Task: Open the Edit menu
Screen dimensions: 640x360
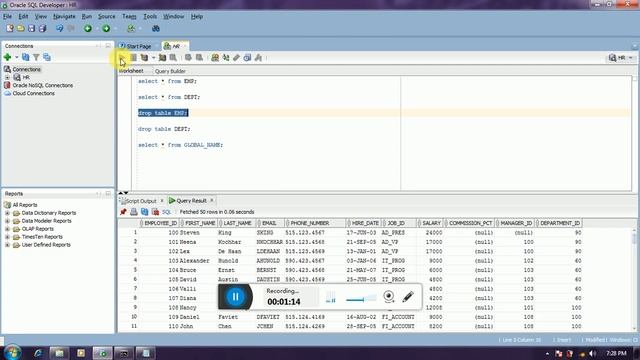Action: point(23,16)
